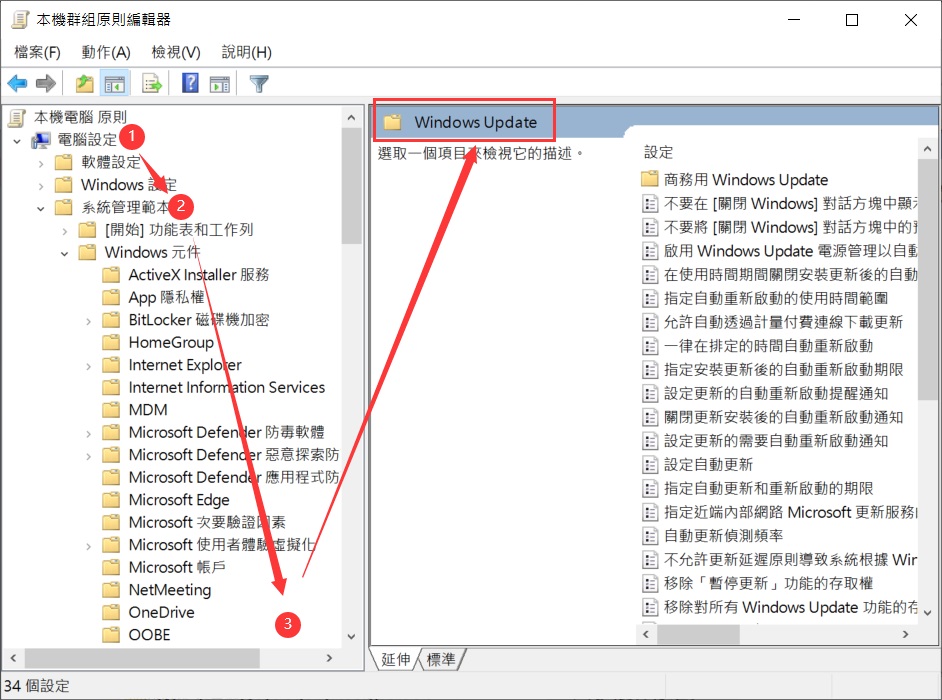Image resolution: width=942 pixels, height=700 pixels.
Task: Open the 說明(H) menu
Action: 246,52
